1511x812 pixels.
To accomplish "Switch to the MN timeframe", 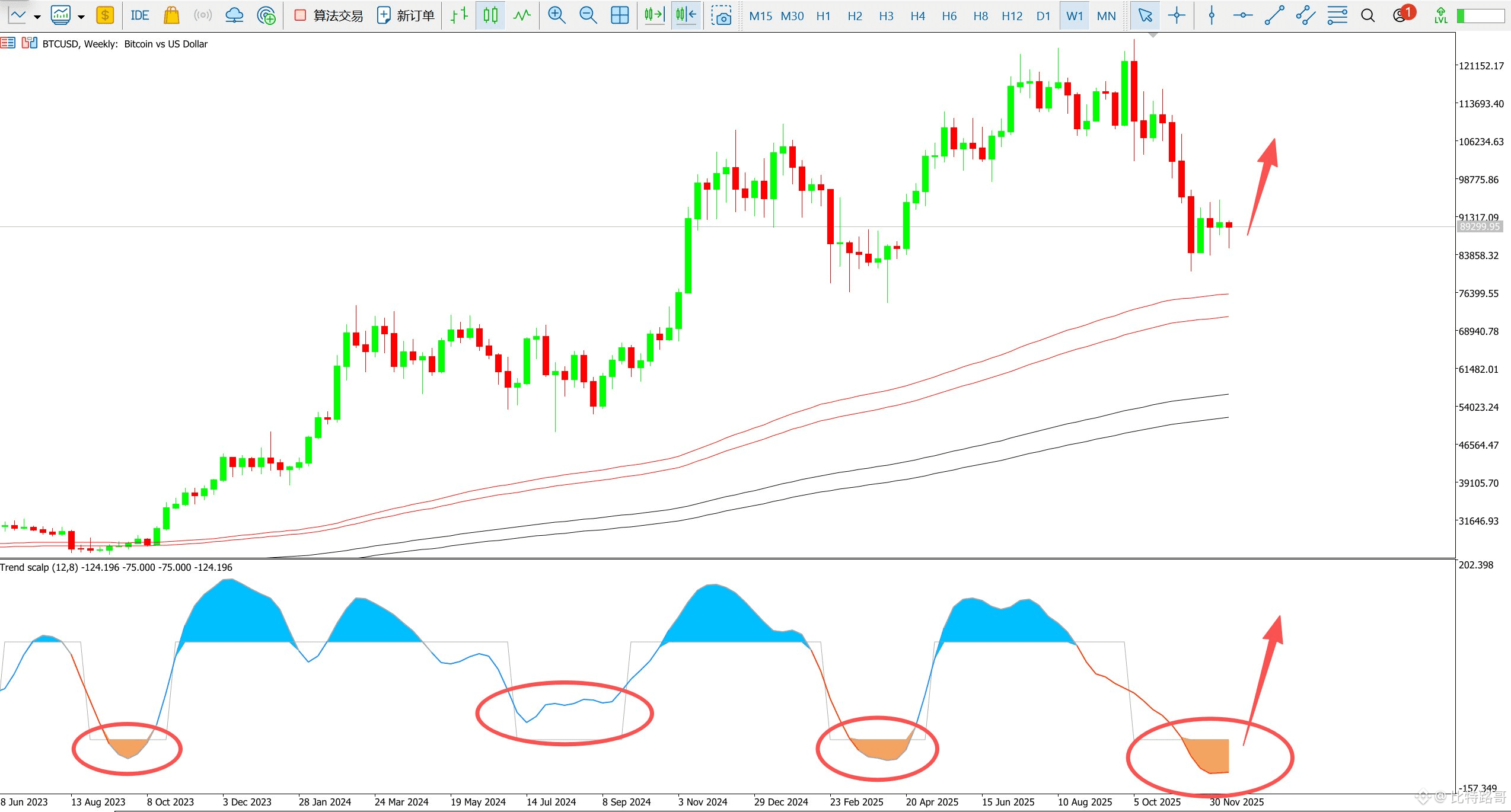I will [1106, 16].
